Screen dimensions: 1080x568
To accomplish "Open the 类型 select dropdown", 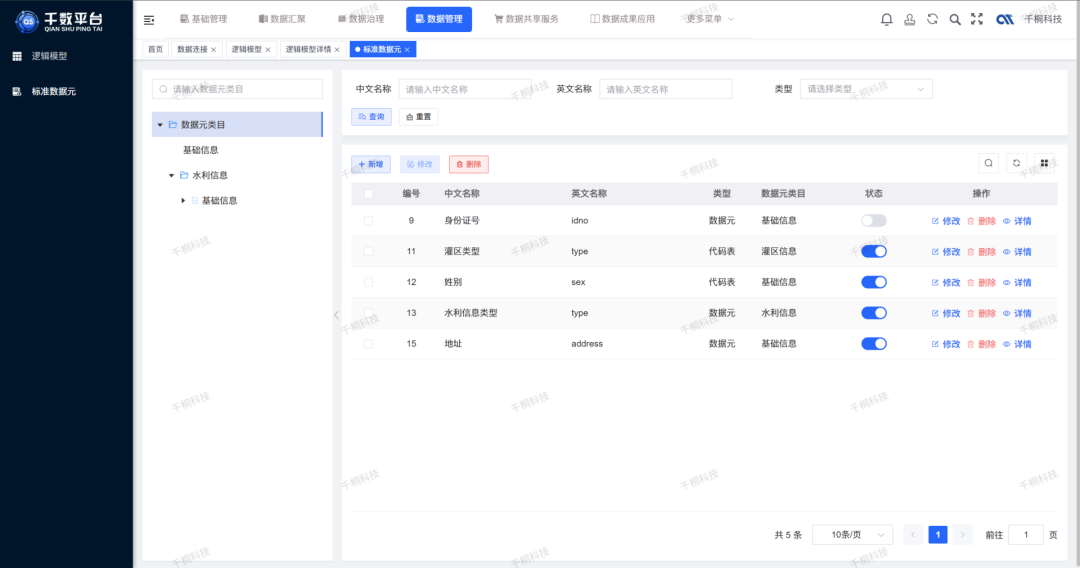I will tap(866, 89).
